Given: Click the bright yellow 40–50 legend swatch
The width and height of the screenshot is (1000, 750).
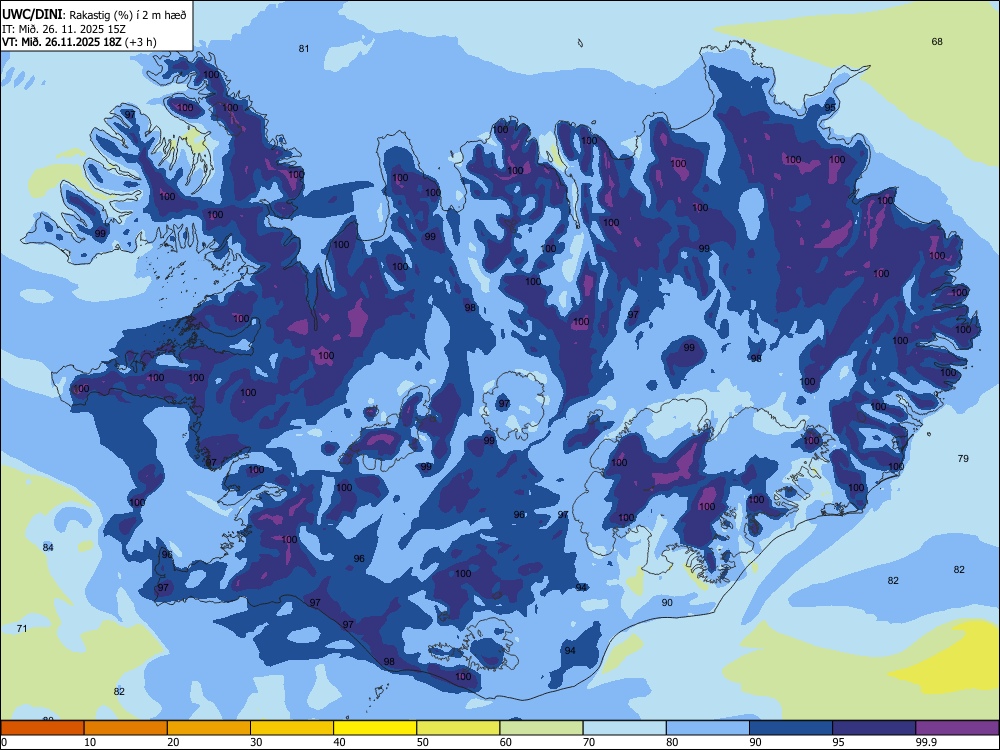Looking at the screenshot, I should tap(375, 728).
